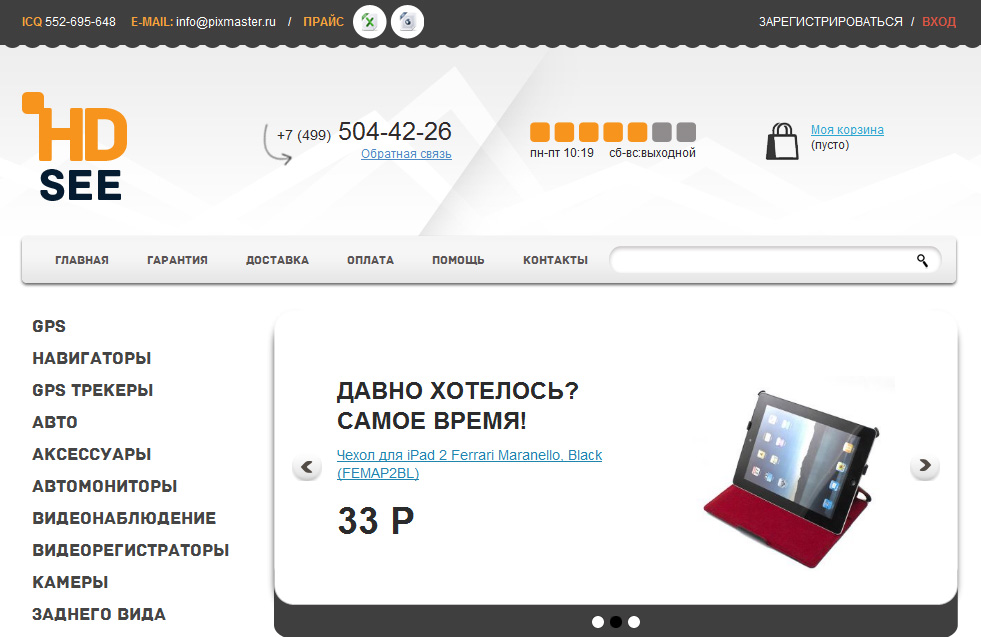Image resolution: width=981 pixels, height=637 pixels.
Task: Go to previous slide with left arrow
Action: [307, 466]
